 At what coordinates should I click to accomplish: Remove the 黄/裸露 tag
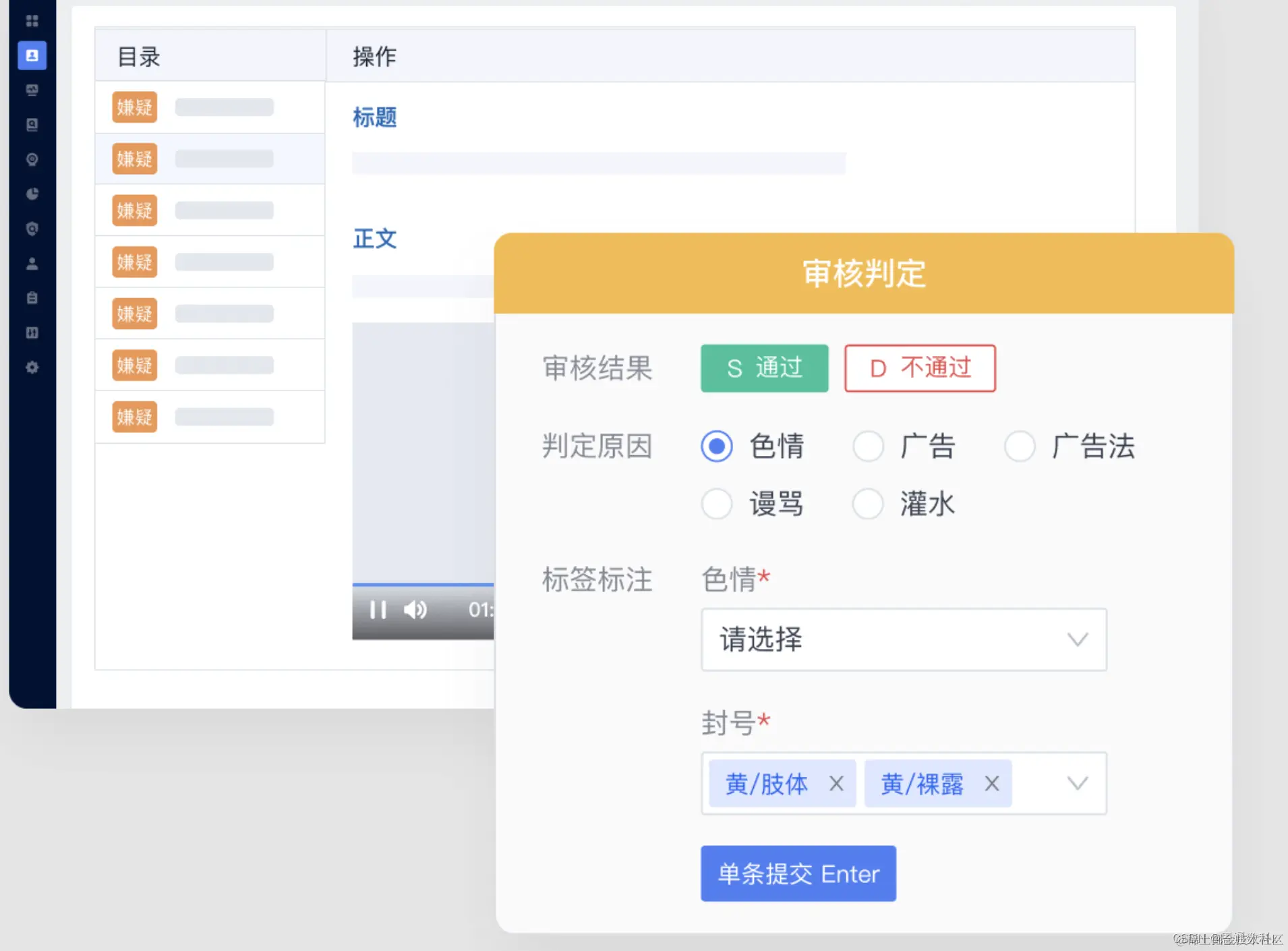coord(991,784)
